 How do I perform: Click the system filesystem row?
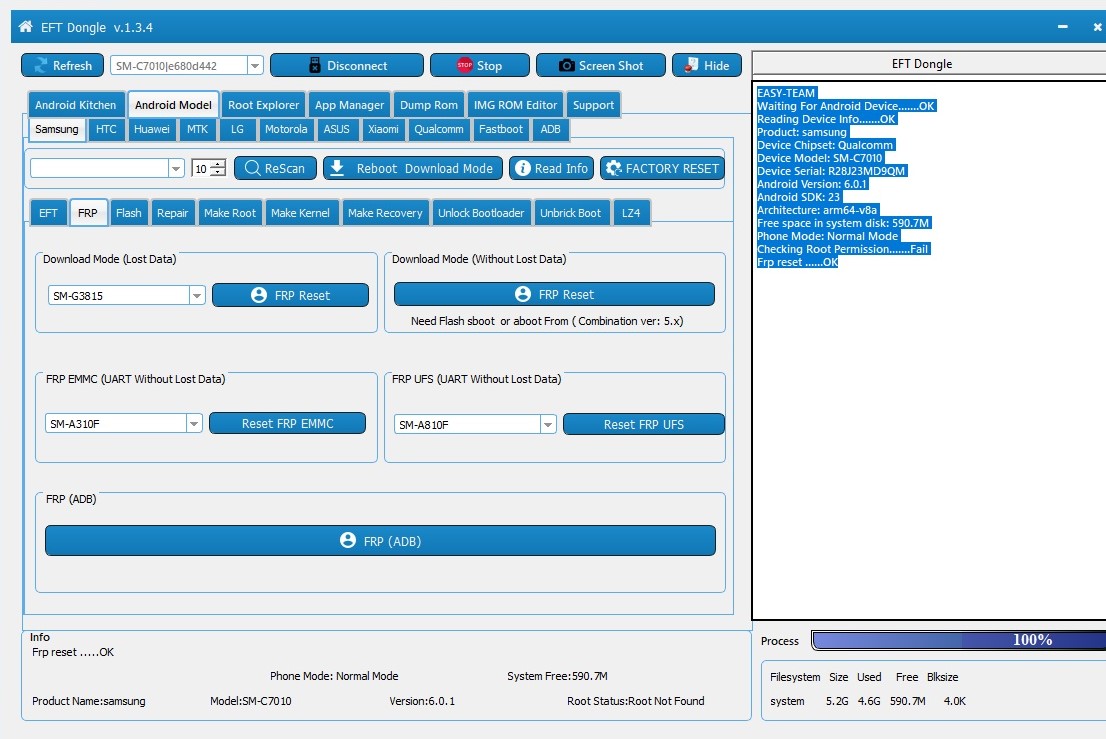(868, 701)
